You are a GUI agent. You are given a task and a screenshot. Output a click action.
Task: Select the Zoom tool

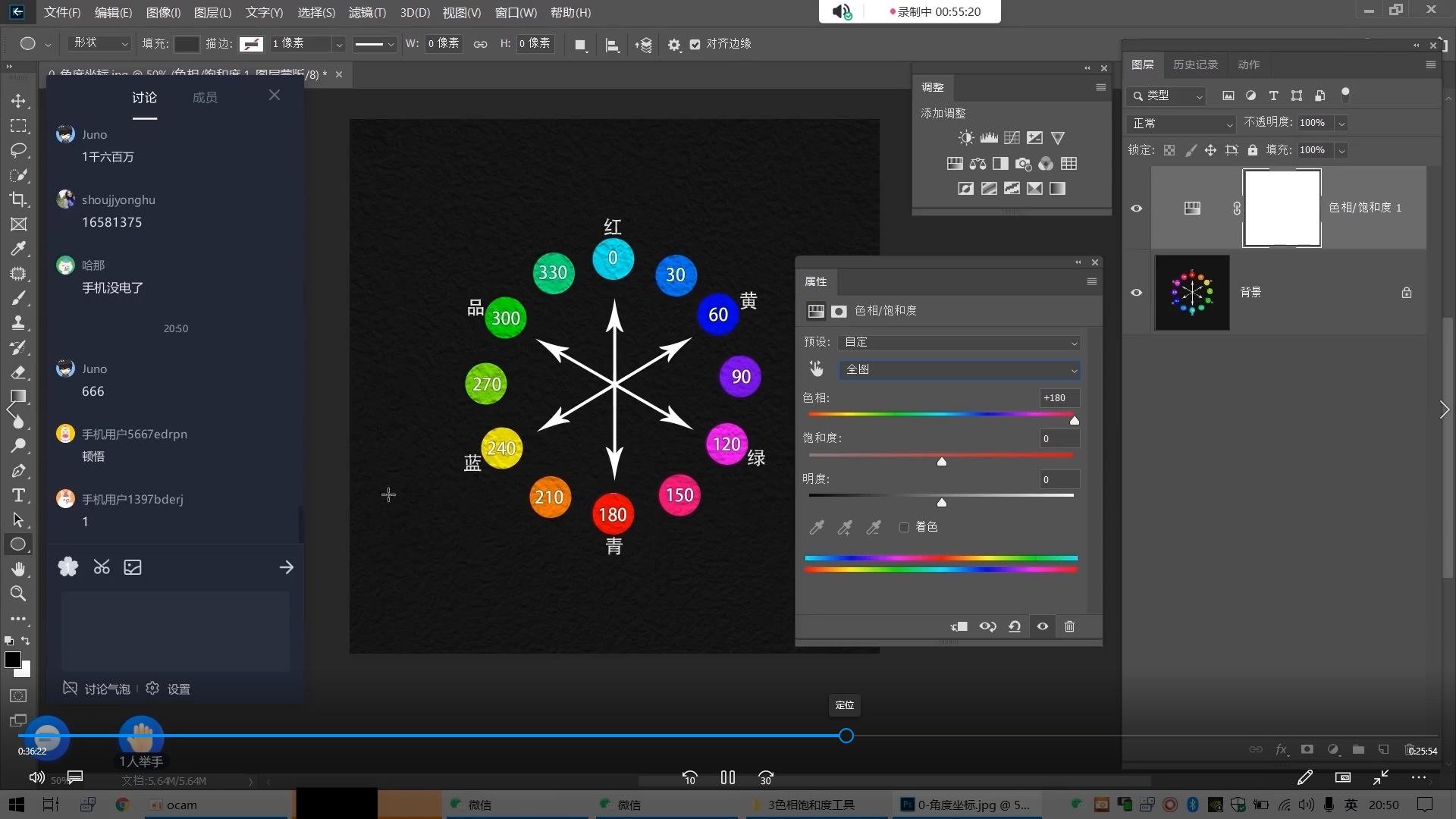18,593
